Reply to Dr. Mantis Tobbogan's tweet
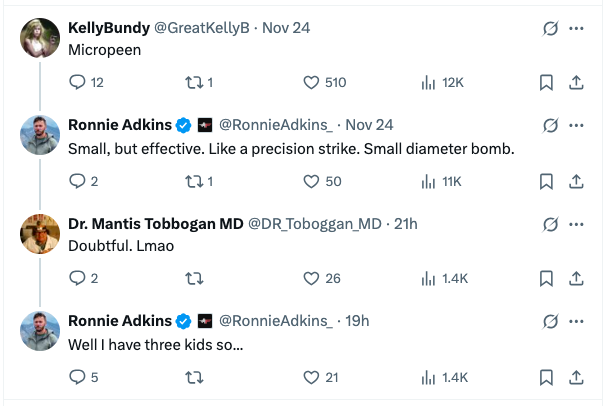608x406 pixels. (78, 279)
